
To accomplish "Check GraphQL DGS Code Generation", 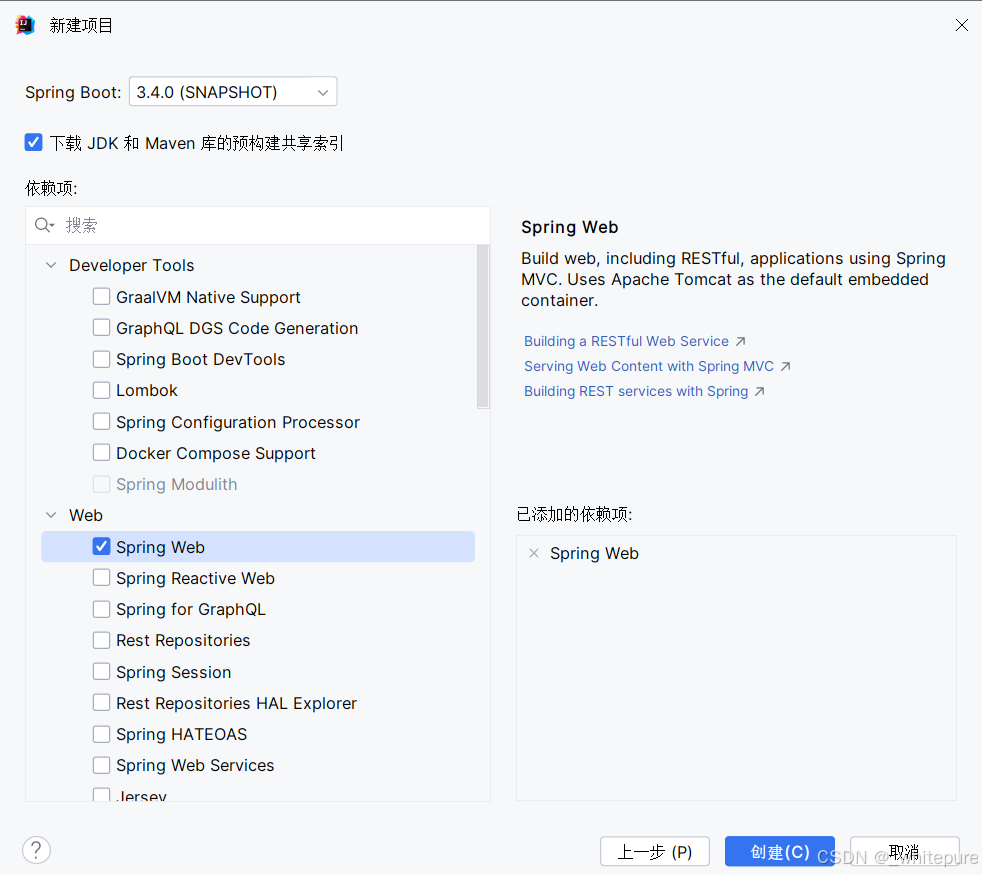I will [x=101, y=328].
